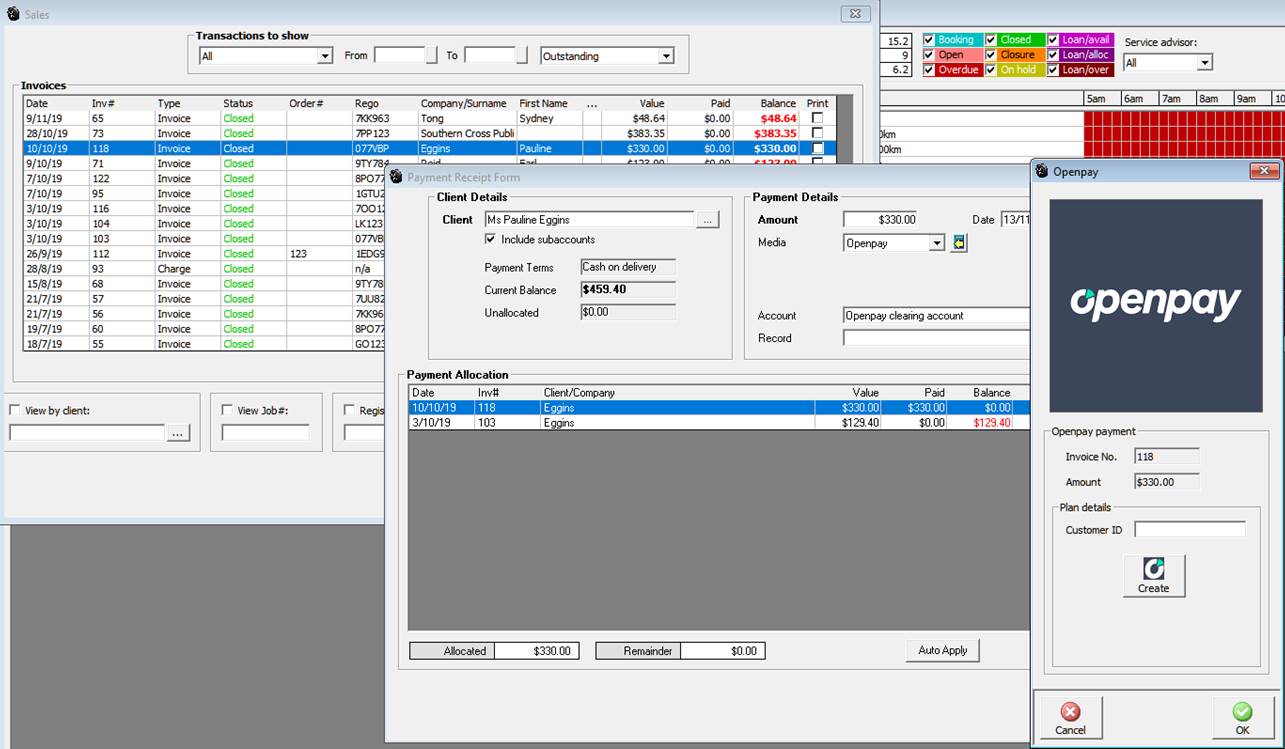
Task: Click ellipsis button next to View by client field
Action: click(178, 433)
